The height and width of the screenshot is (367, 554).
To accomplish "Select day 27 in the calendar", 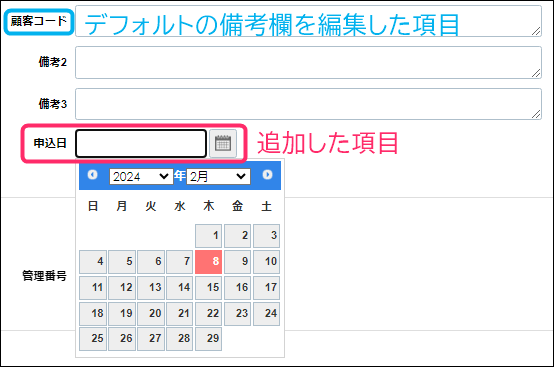I will [151, 339].
